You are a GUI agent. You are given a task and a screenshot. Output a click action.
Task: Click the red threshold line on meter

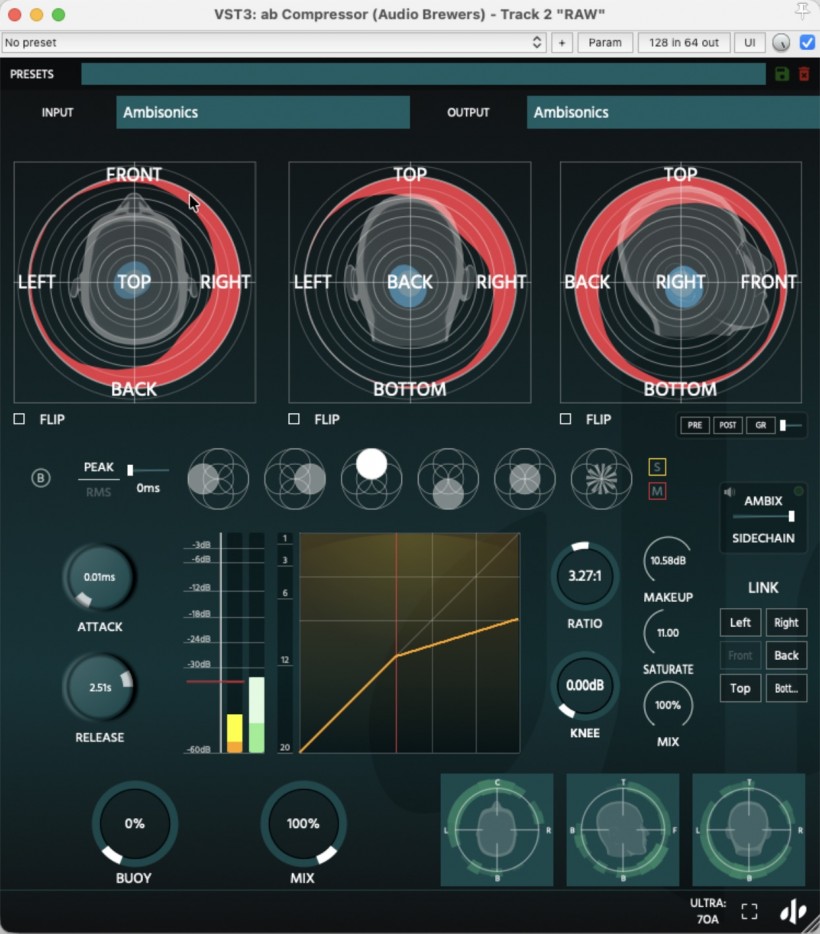[x=215, y=681]
